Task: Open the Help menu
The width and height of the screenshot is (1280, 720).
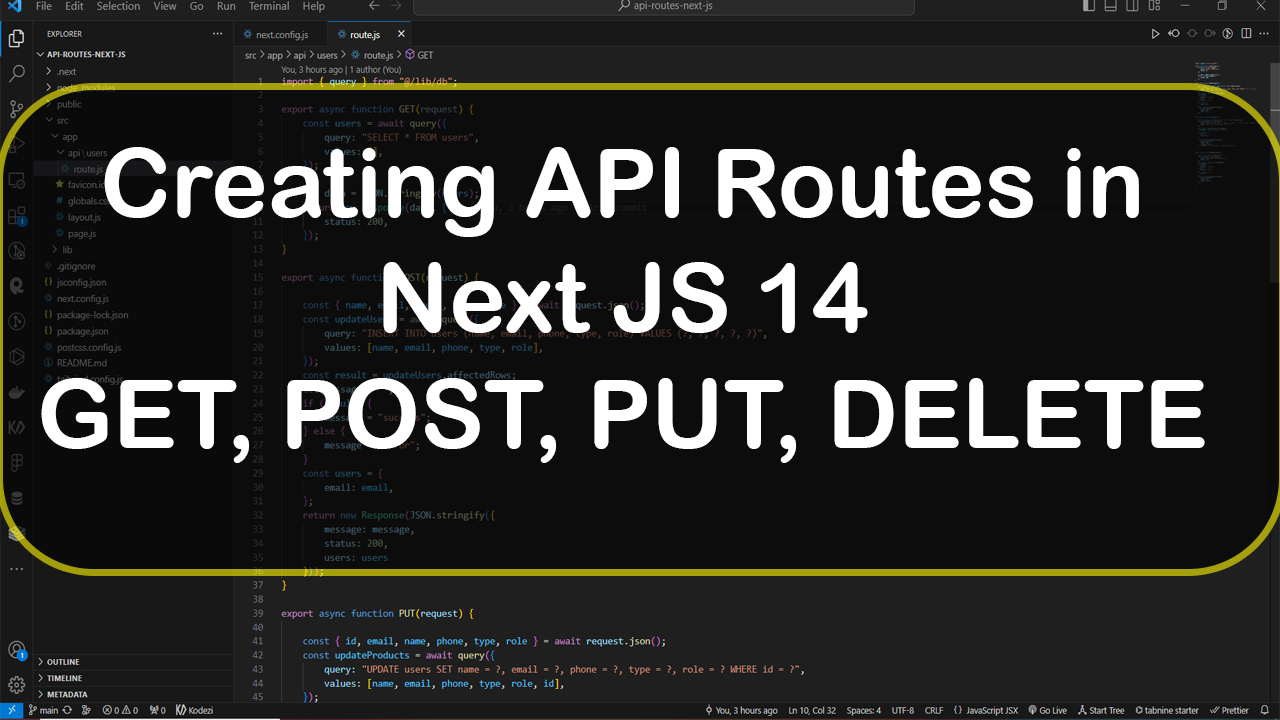Action: point(314,6)
